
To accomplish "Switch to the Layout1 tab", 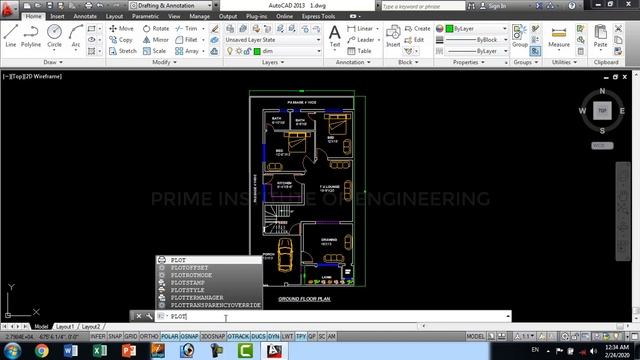I will point(65,327).
